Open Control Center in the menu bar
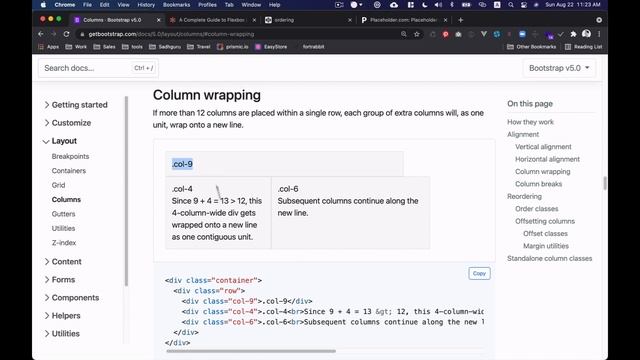The image size is (640, 360). (523, 5)
